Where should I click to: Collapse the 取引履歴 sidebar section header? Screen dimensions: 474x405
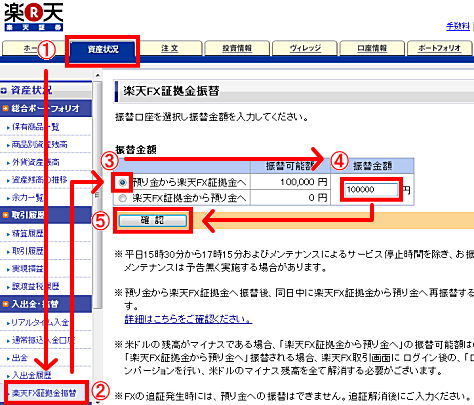46,215
